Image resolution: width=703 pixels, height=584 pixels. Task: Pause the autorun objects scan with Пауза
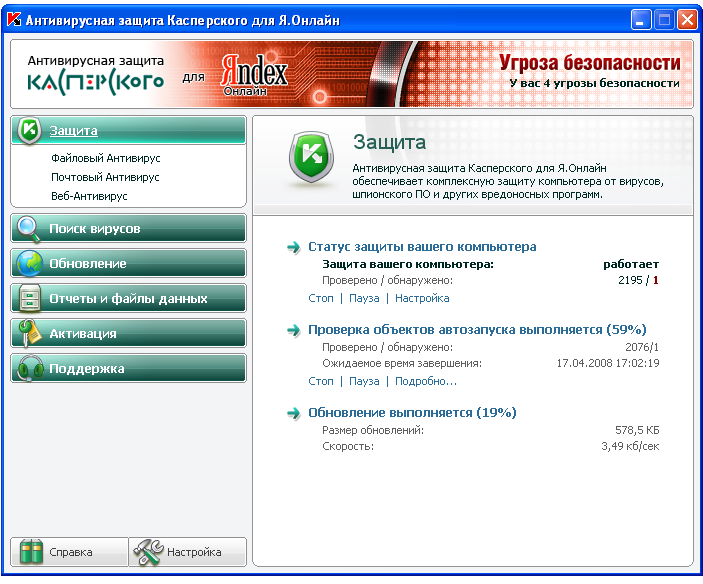point(364,381)
